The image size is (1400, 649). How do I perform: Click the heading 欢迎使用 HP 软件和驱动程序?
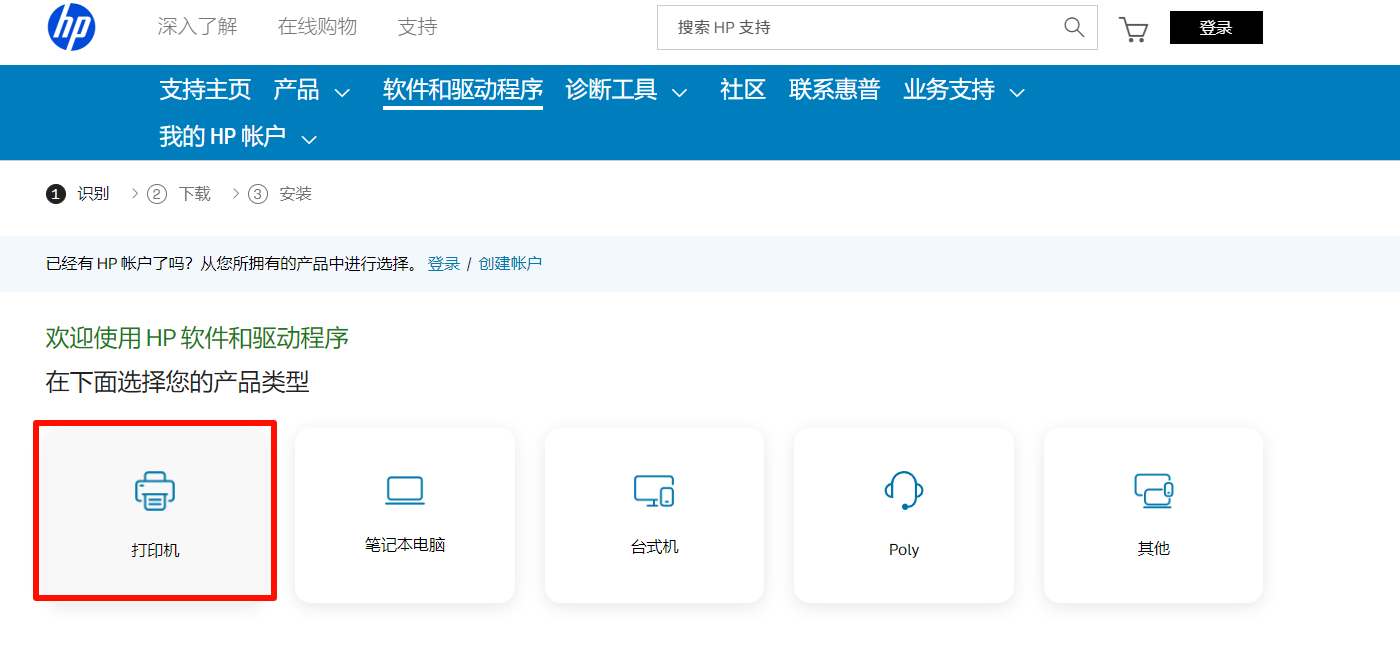(x=197, y=338)
